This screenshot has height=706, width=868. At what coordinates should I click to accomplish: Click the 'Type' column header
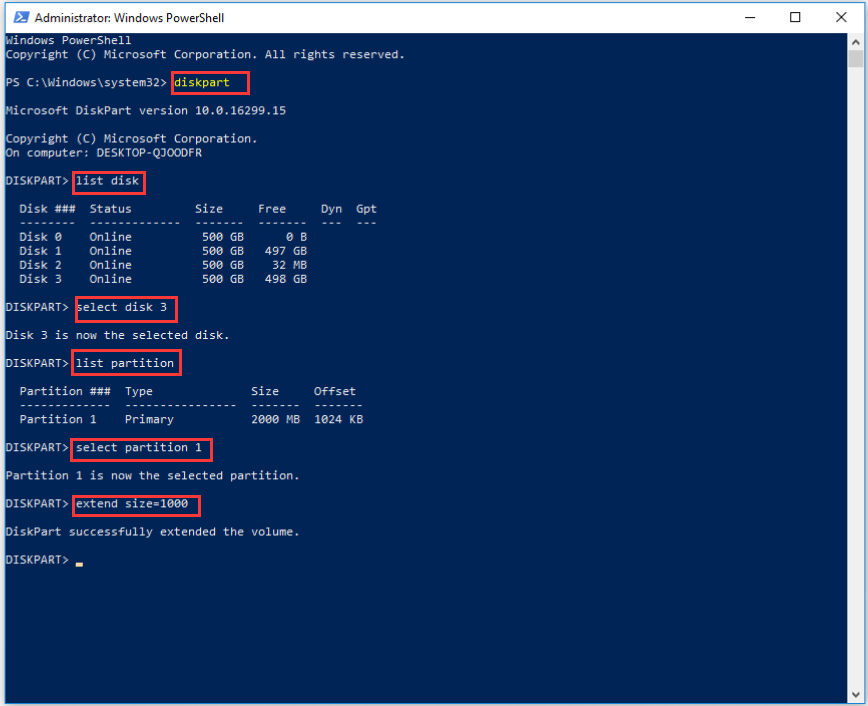(138, 391)
